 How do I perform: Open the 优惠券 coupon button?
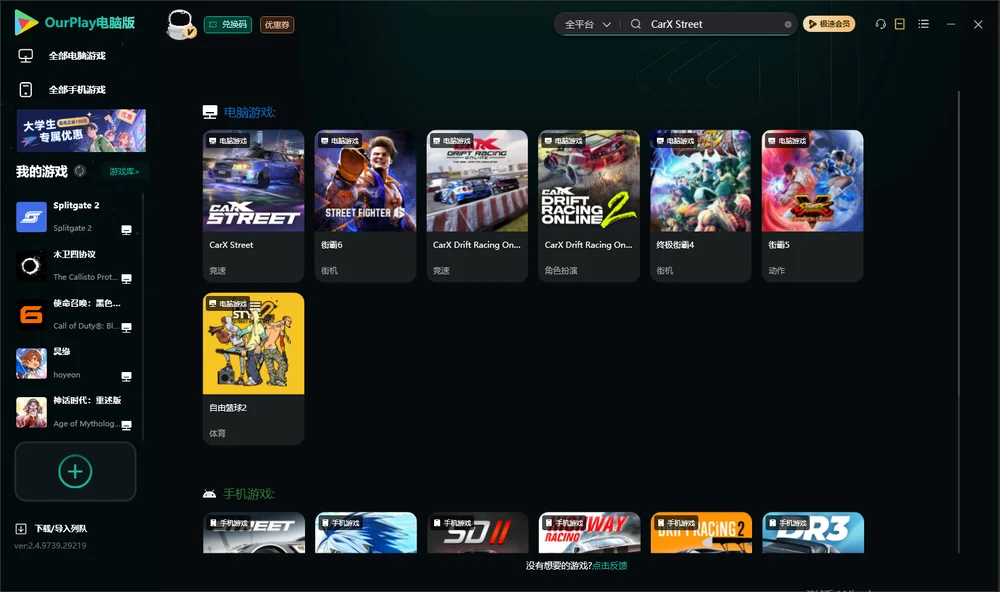pyautogui.click(x=277, y=24)
